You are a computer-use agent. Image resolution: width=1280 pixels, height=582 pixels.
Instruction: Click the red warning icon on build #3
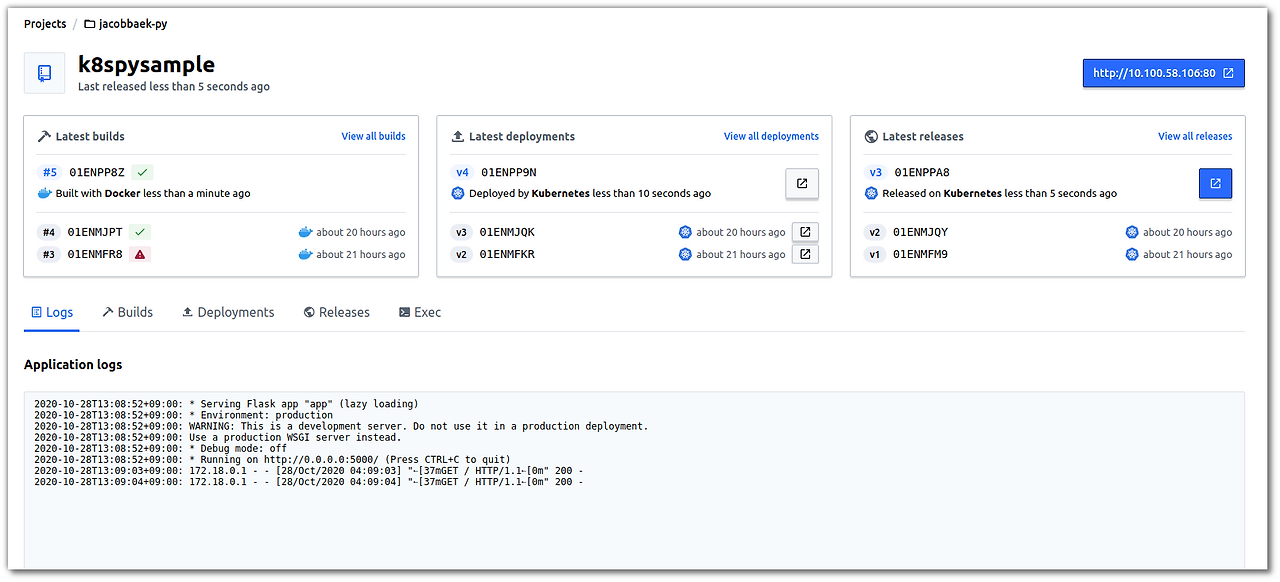click(141, 254)
